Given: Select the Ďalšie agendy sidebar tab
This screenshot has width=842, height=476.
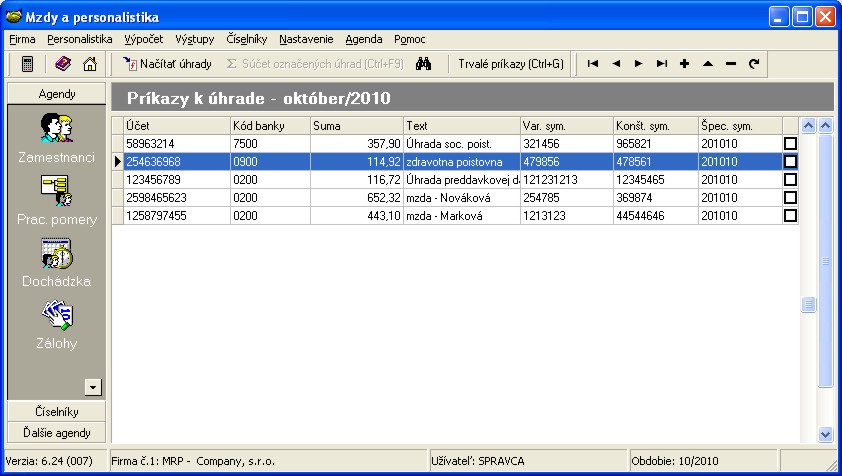Looking at the screenshot, I should [56, 432].
